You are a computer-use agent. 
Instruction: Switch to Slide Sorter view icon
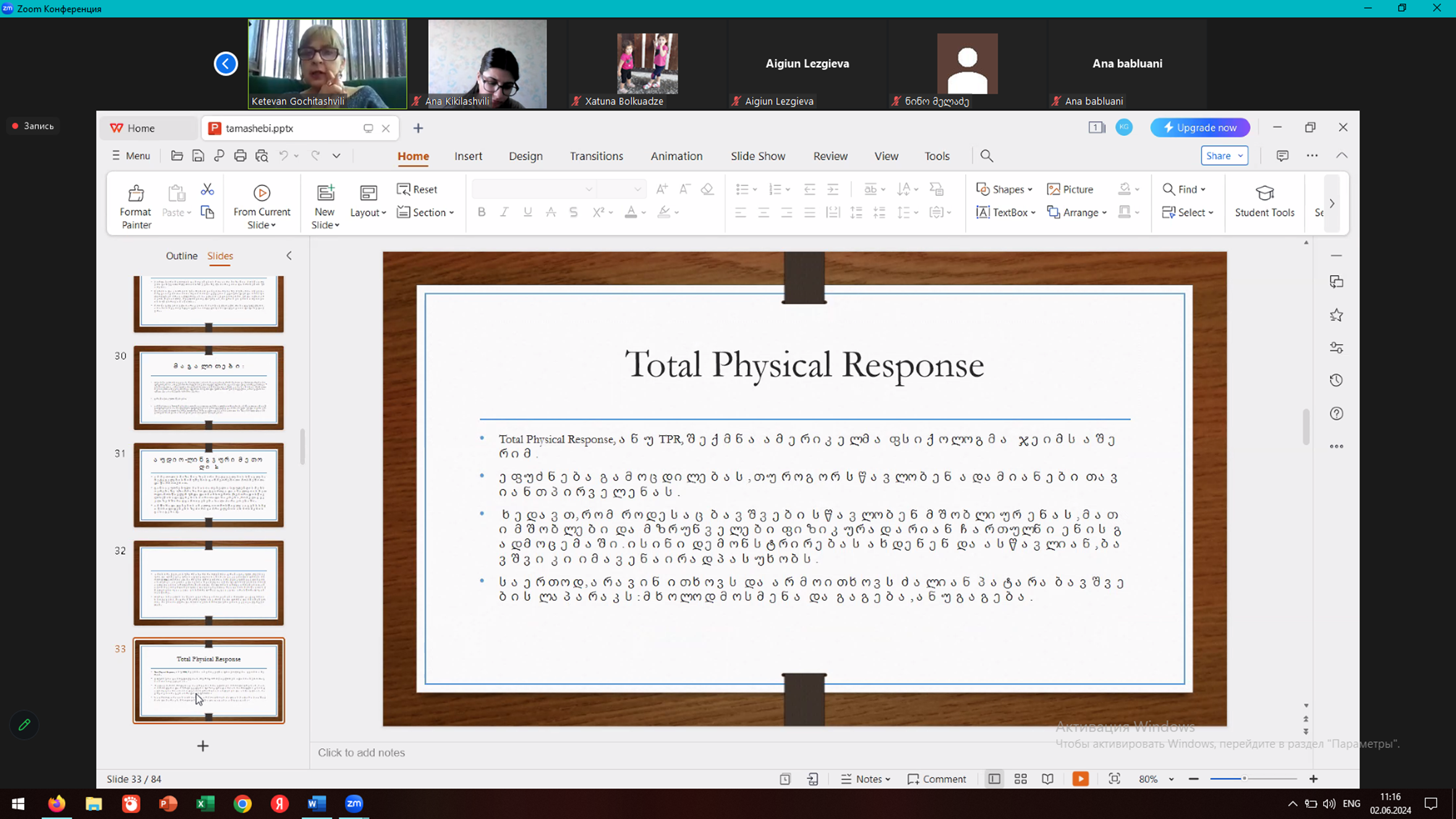click(1021, 779)
